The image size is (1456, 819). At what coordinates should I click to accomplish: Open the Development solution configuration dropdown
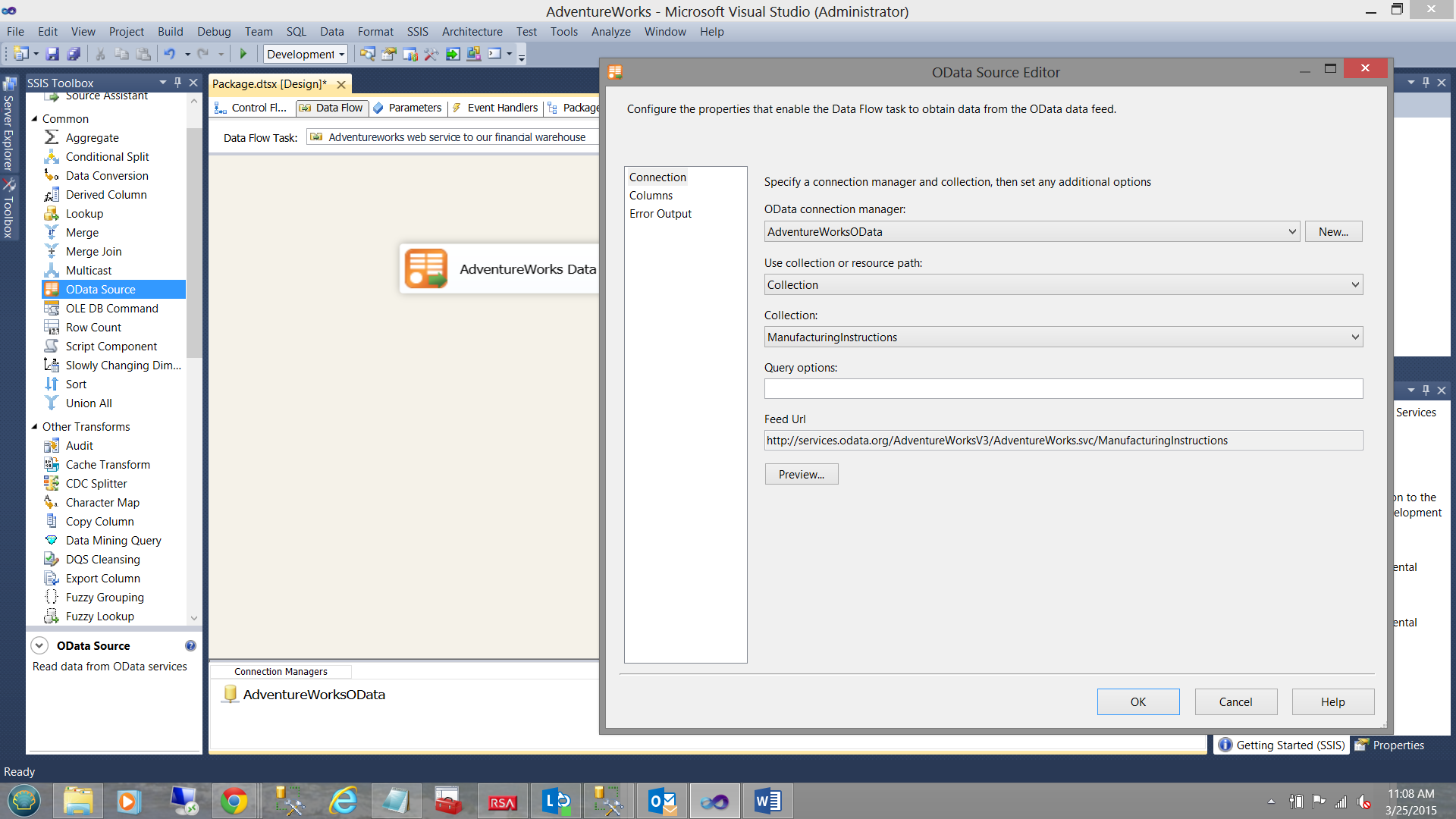point(305,54)
